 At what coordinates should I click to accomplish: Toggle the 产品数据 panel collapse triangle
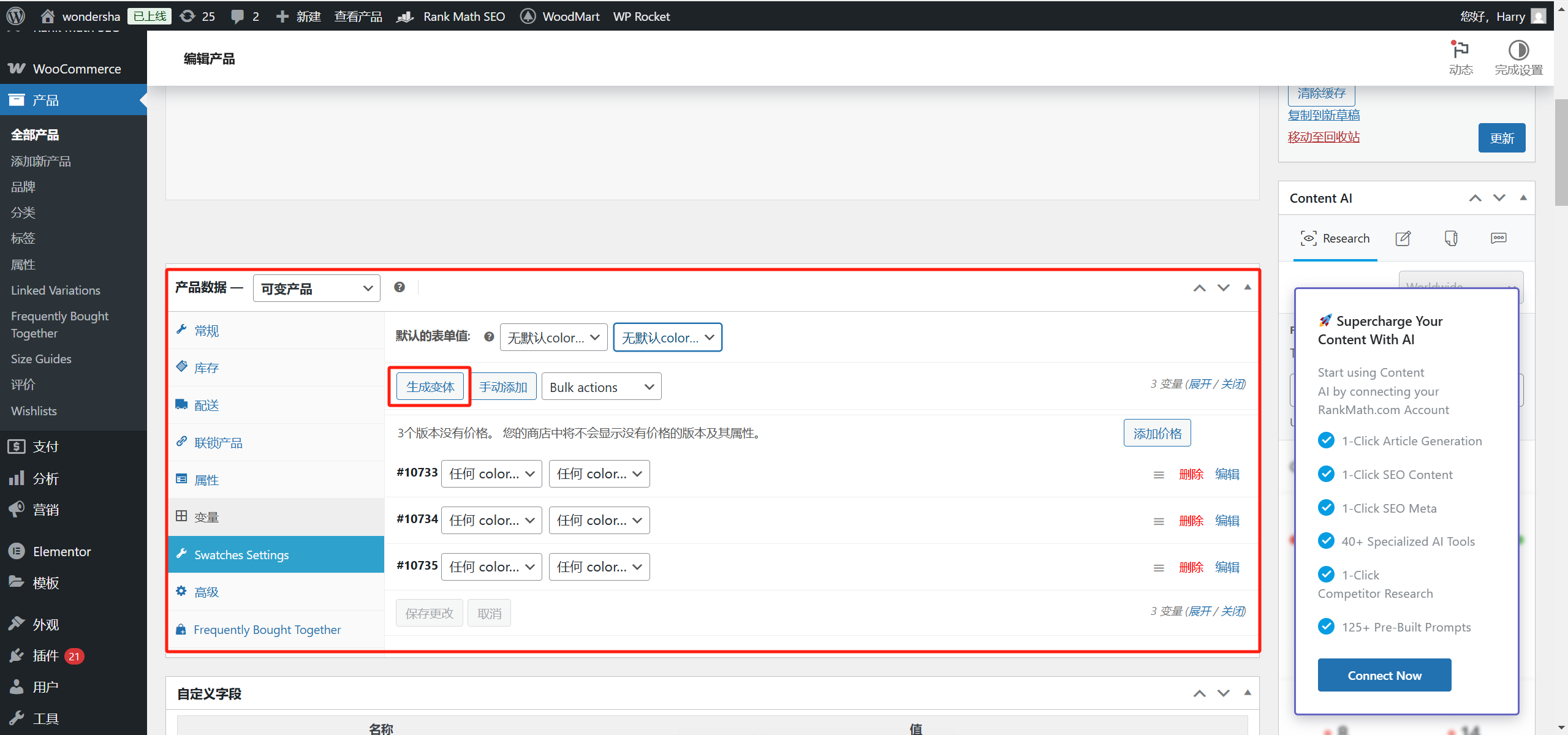tap(1247, 287)
